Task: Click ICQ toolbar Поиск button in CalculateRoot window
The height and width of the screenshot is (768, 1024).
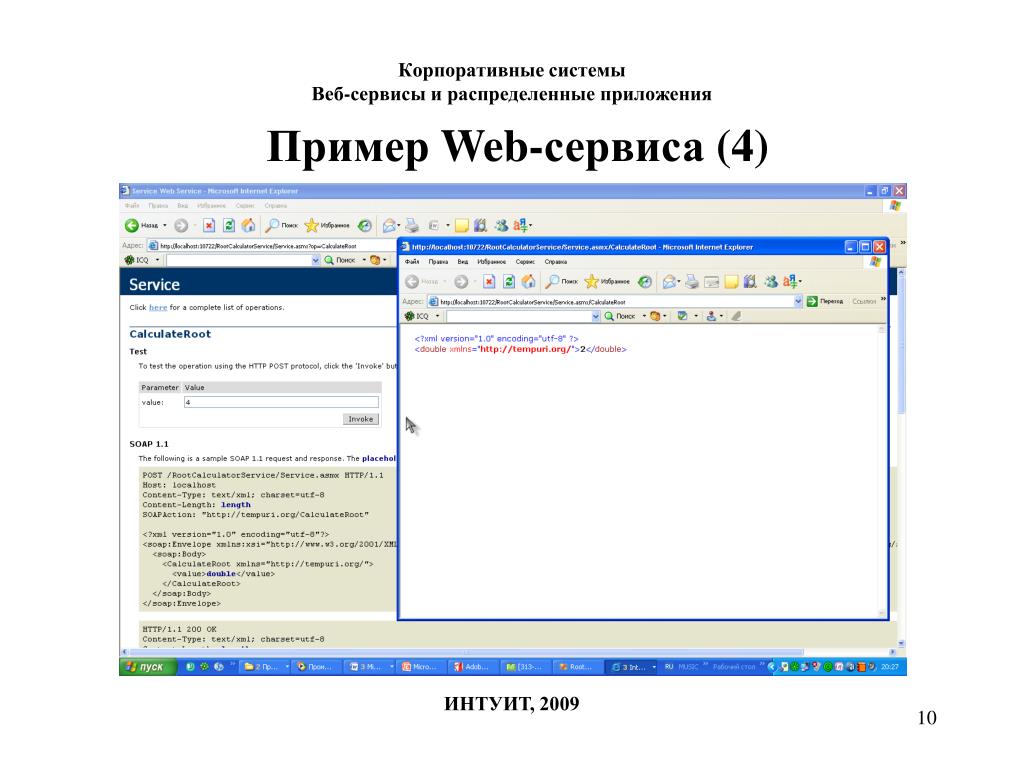Action: click(x=619, y=316)
